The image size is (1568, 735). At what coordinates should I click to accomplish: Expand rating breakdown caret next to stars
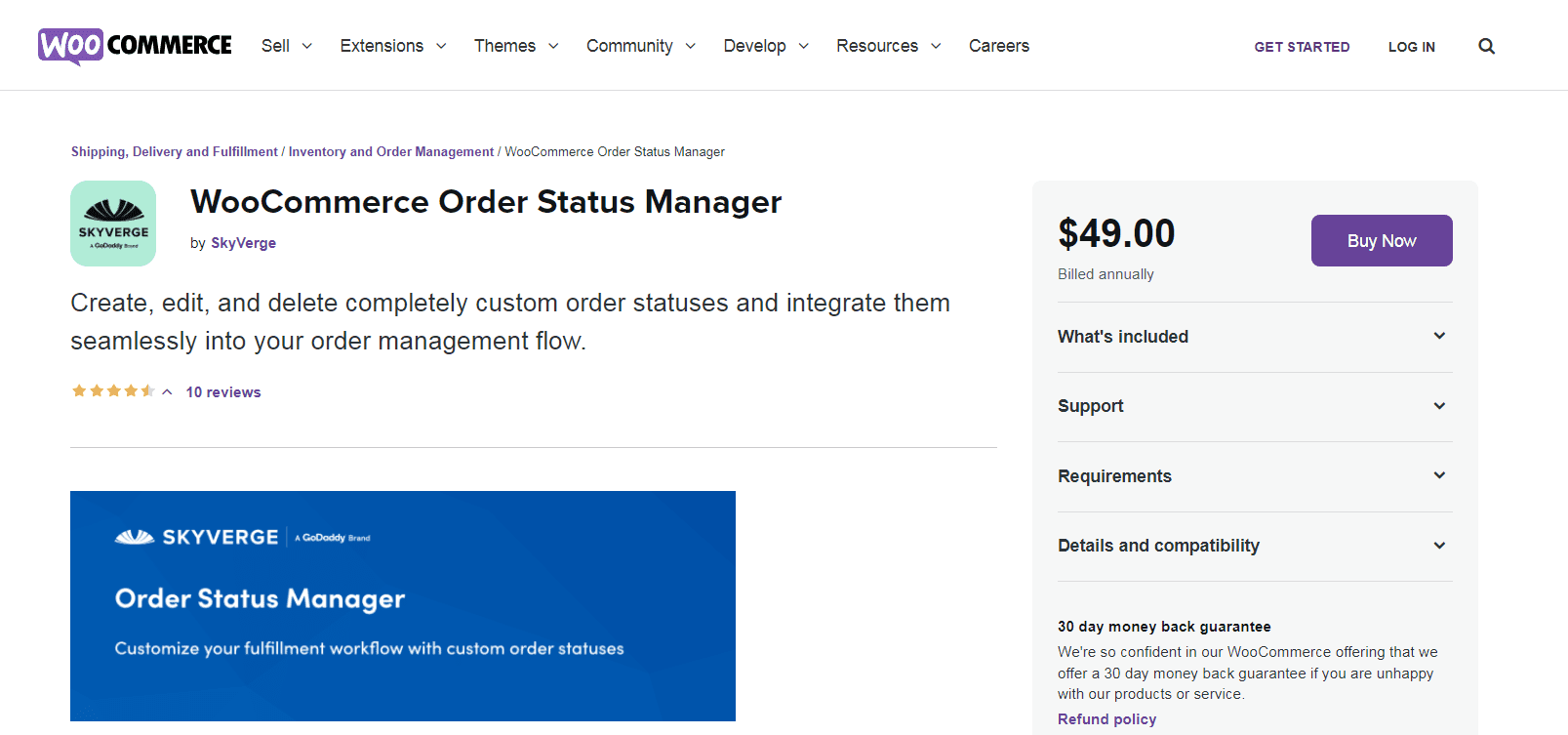[x=167, y=392]
